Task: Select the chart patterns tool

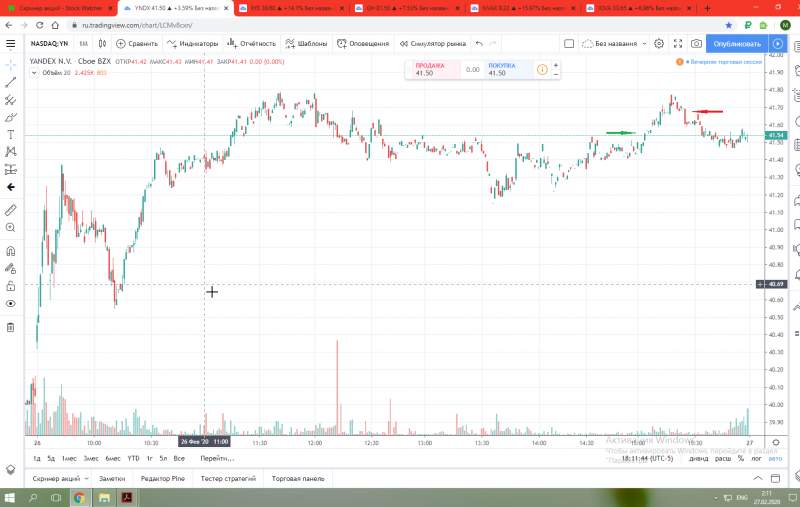Action: coord(10,151)
